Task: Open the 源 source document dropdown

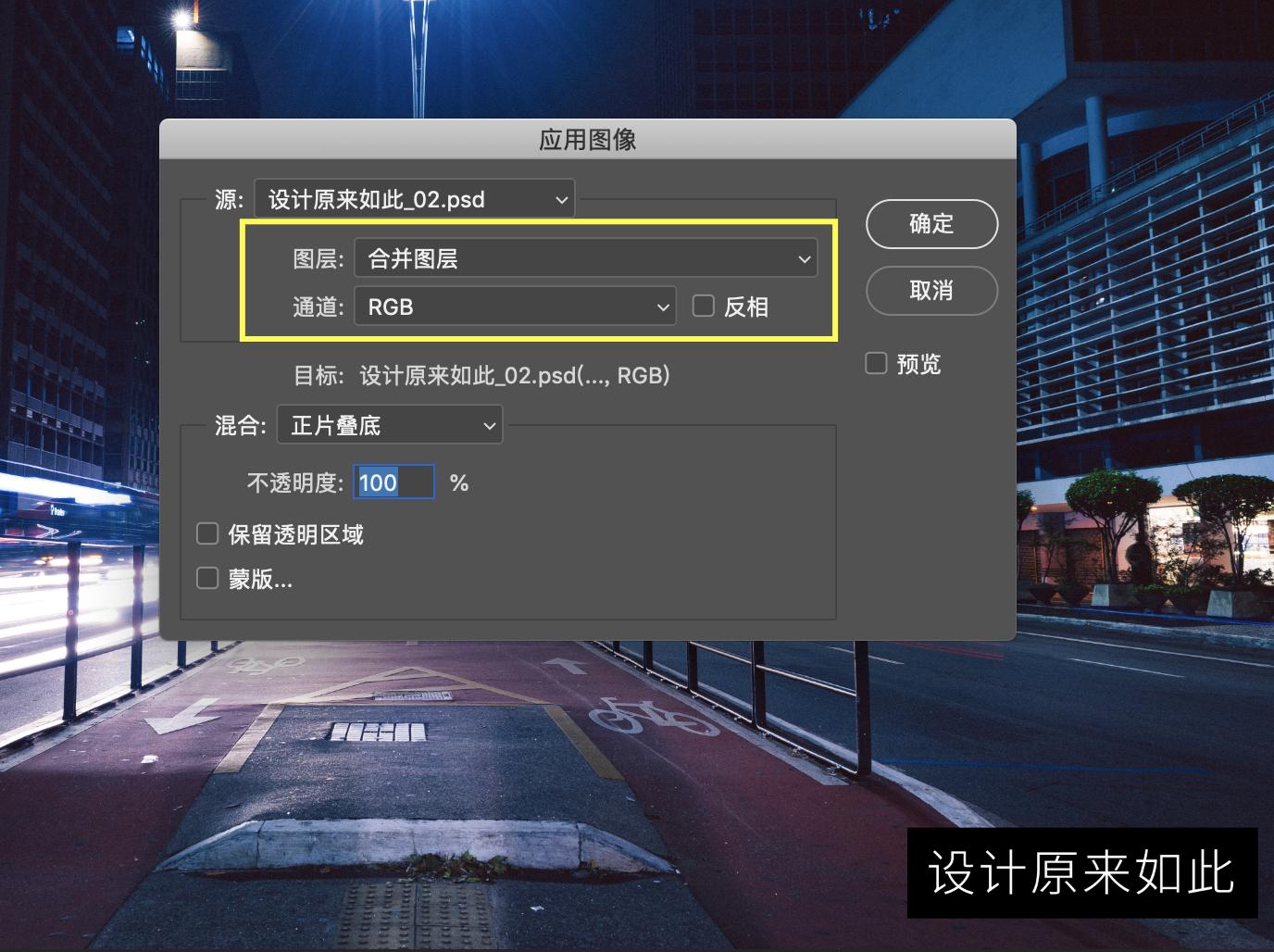Action: pos(415,198)
